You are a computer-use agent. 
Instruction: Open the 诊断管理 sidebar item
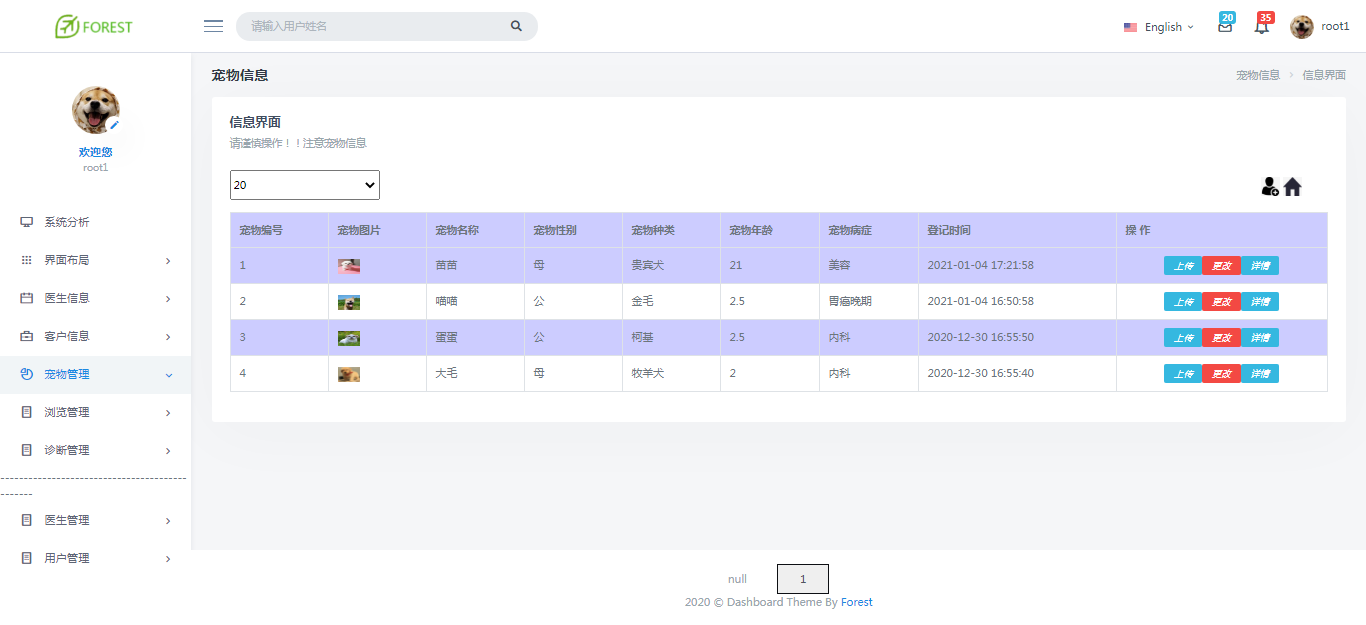(95, 450)
